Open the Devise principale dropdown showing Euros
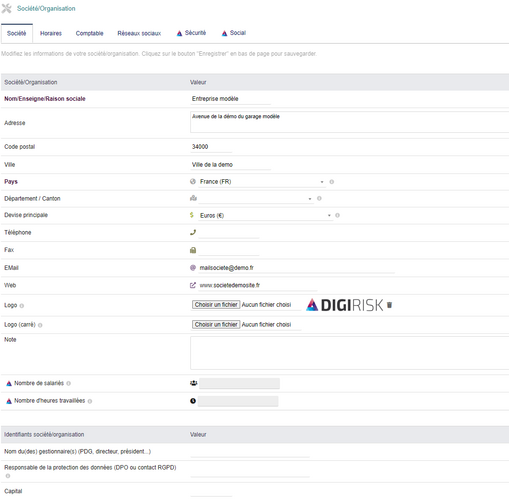 click(x=265, y=216)
